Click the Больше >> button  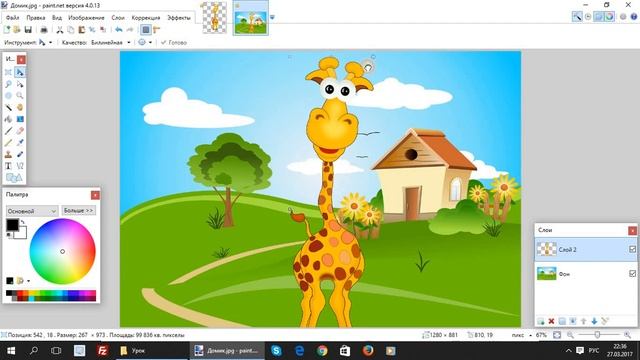(x=79, y=211)
